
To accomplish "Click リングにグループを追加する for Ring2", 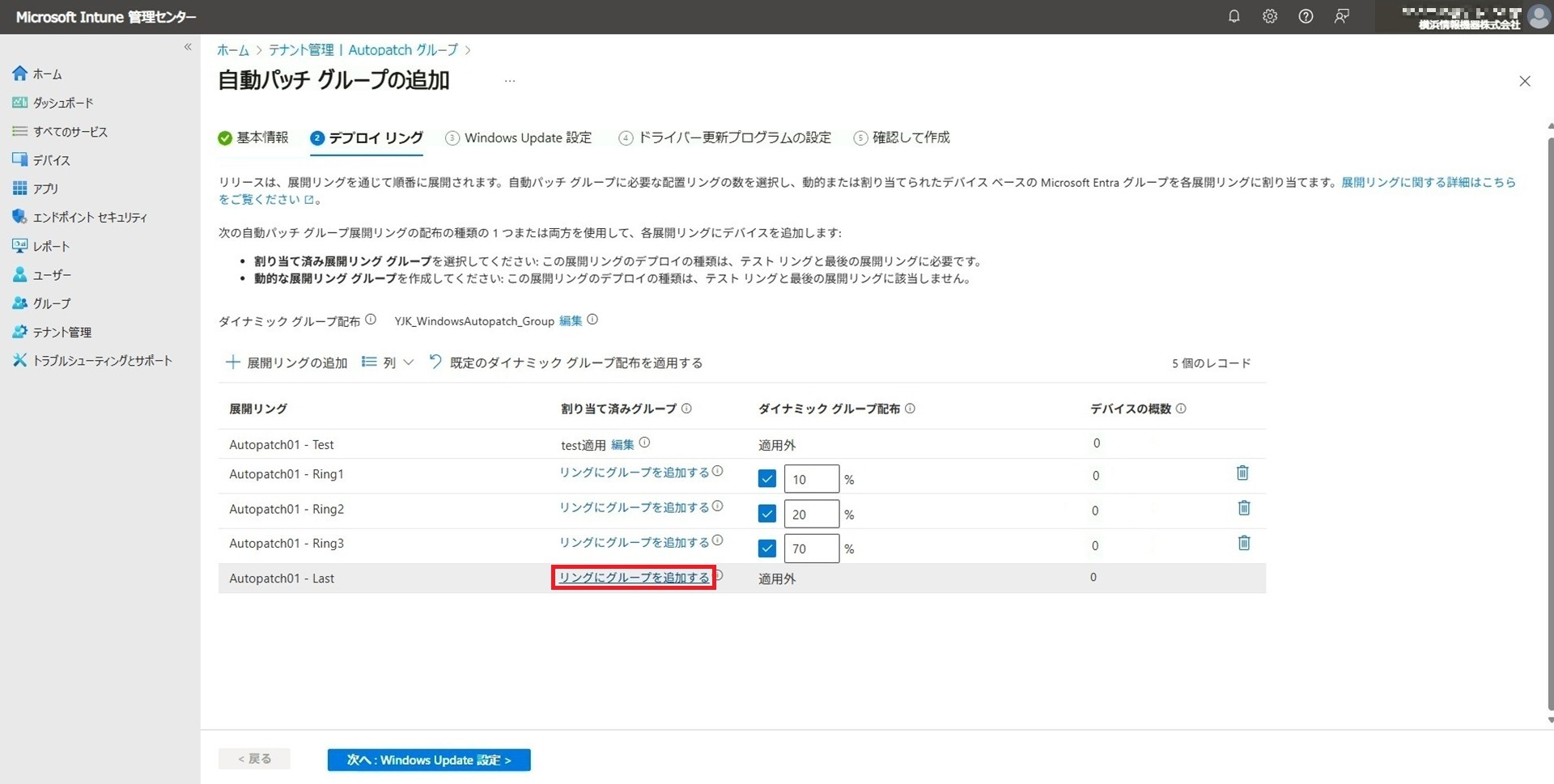I will point(634,507).
